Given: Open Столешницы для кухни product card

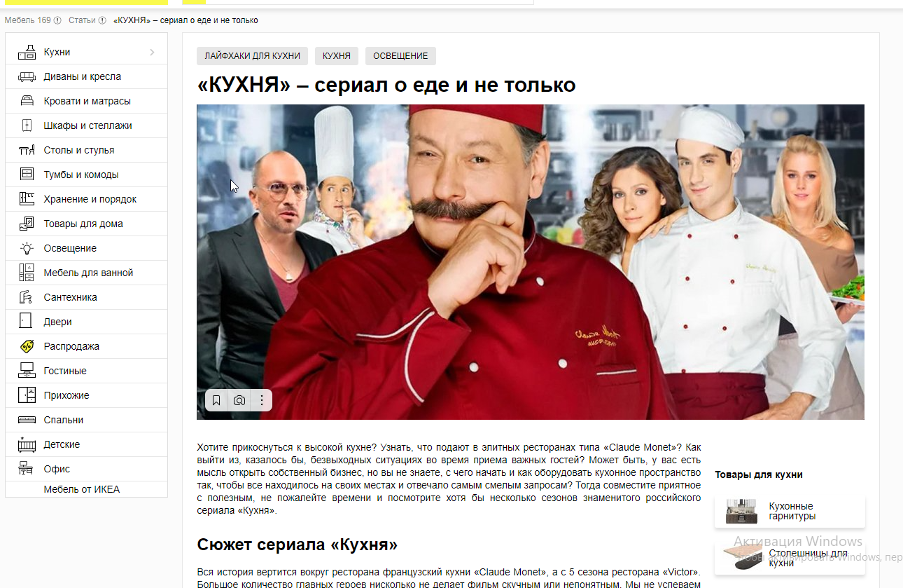Looking at the screenshot, I should point(790,558).
